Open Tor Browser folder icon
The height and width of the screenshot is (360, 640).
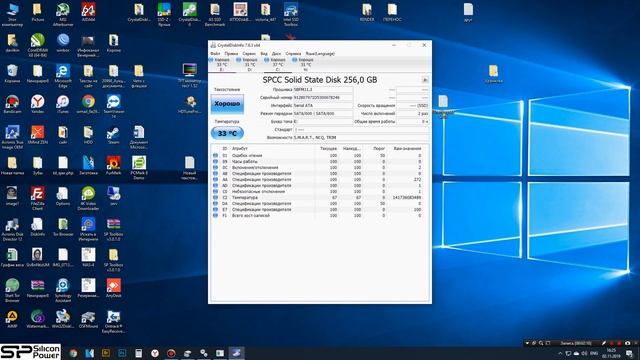pyautogui.click(x=63, y=227)
